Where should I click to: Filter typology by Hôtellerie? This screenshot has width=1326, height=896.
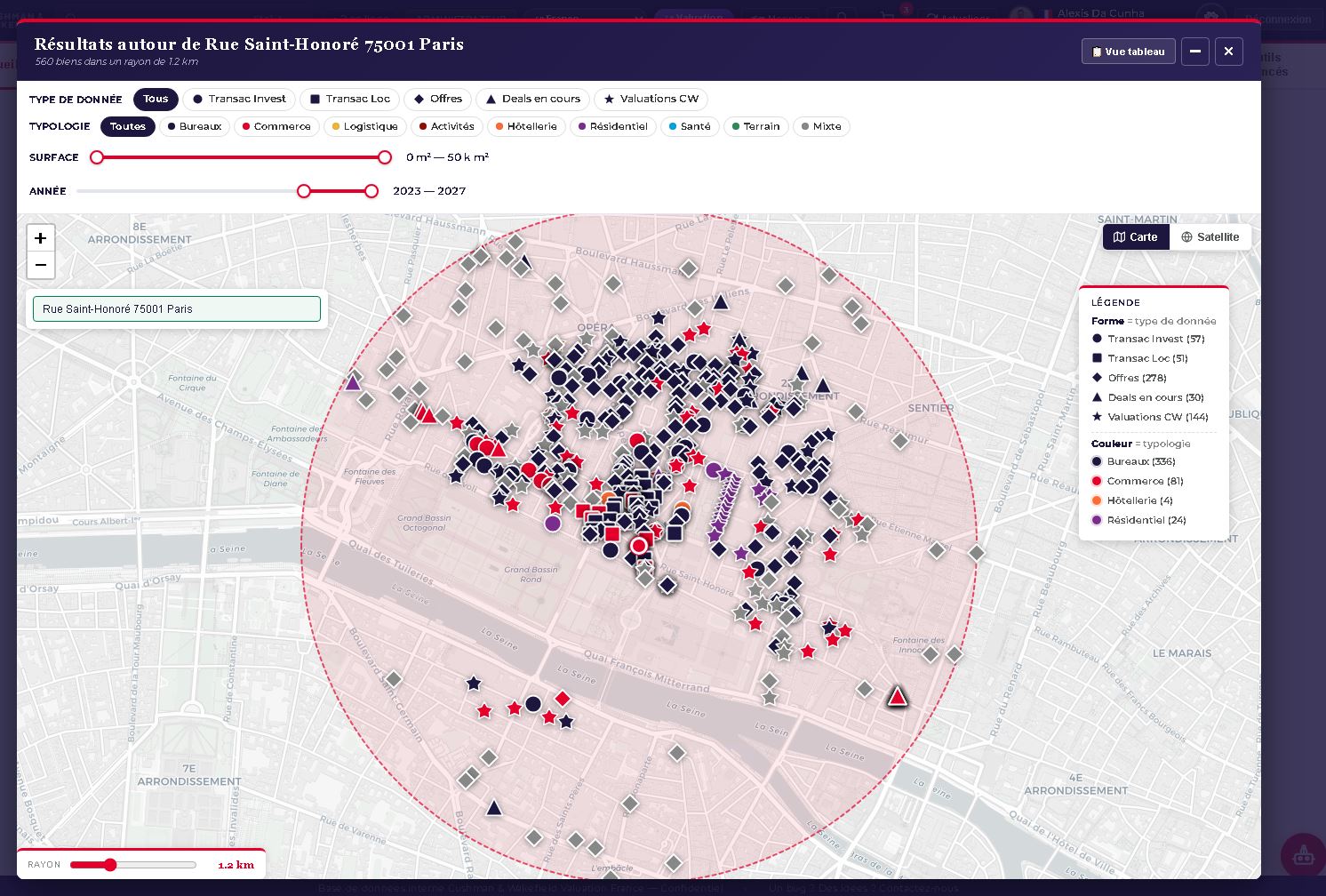pos(526,126)
